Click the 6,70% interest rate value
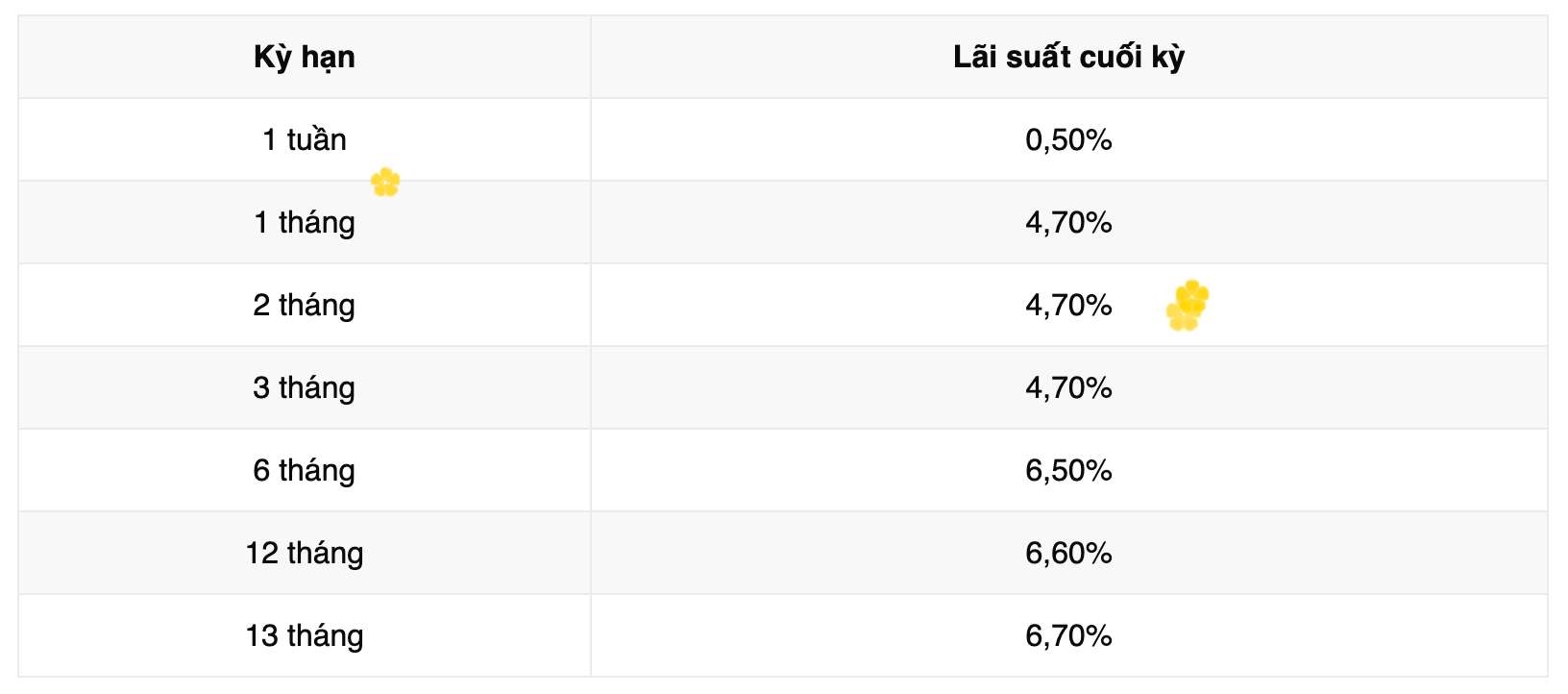 pyautogui.click(x=1068, y=636)
